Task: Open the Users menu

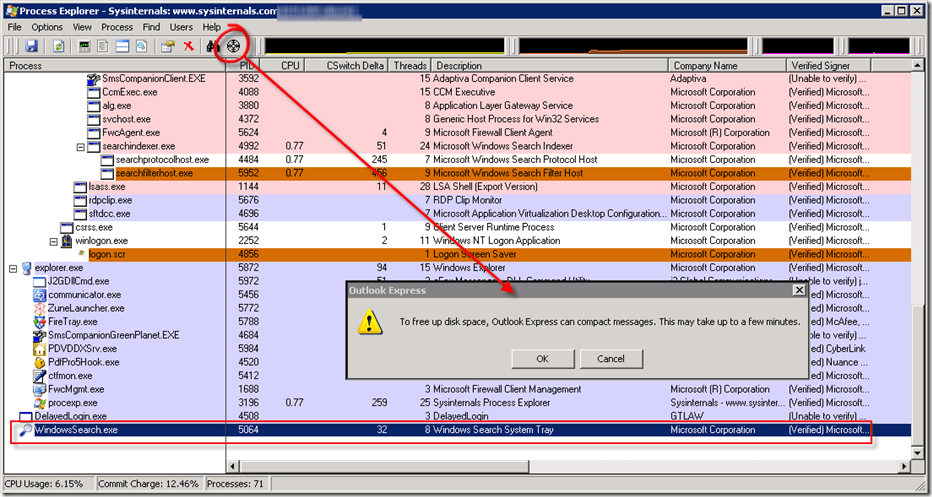Action: [x=181, y=27]
